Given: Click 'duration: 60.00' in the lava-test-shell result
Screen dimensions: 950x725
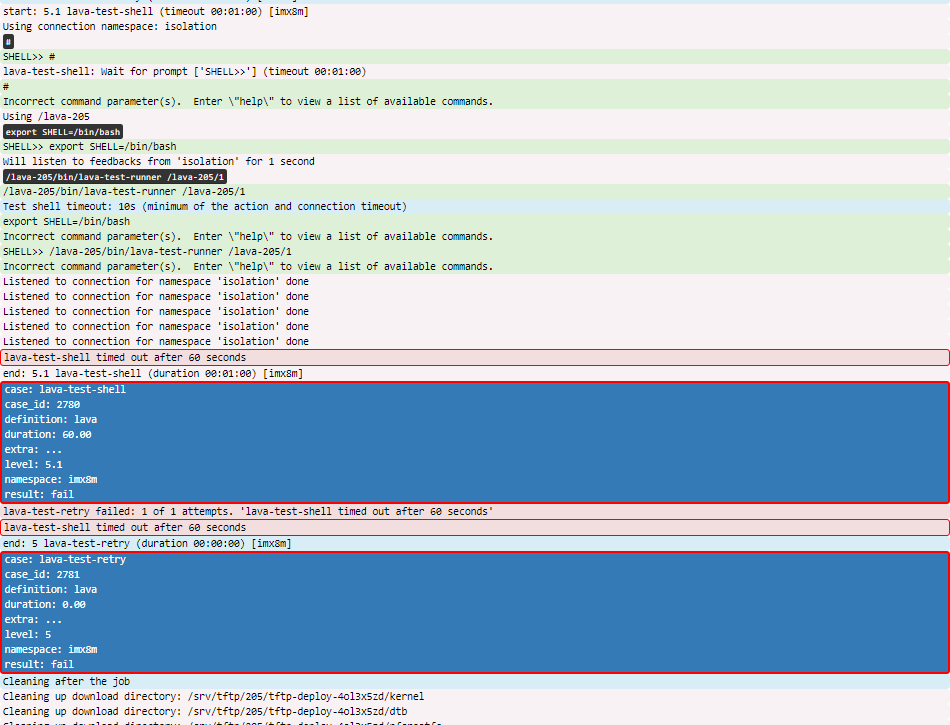Looking at the screenshot, I should click(x=48, y=434).
